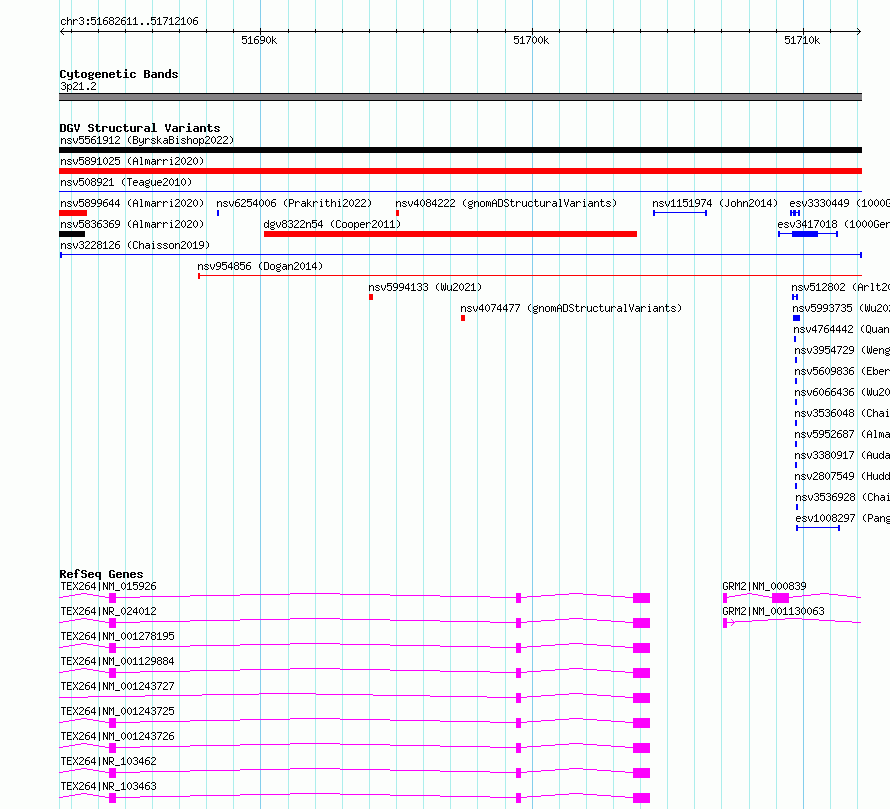
Task: Click the 51700k ruler tick label
Action: pyautogui.click(x=531, y=40)
